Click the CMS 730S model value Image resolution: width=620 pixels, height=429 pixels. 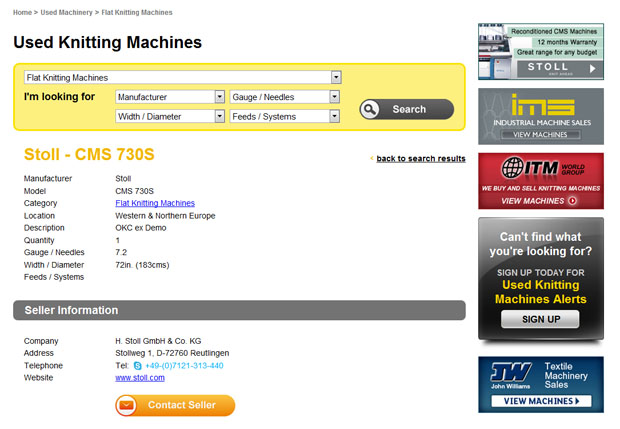tap(134, 191)
